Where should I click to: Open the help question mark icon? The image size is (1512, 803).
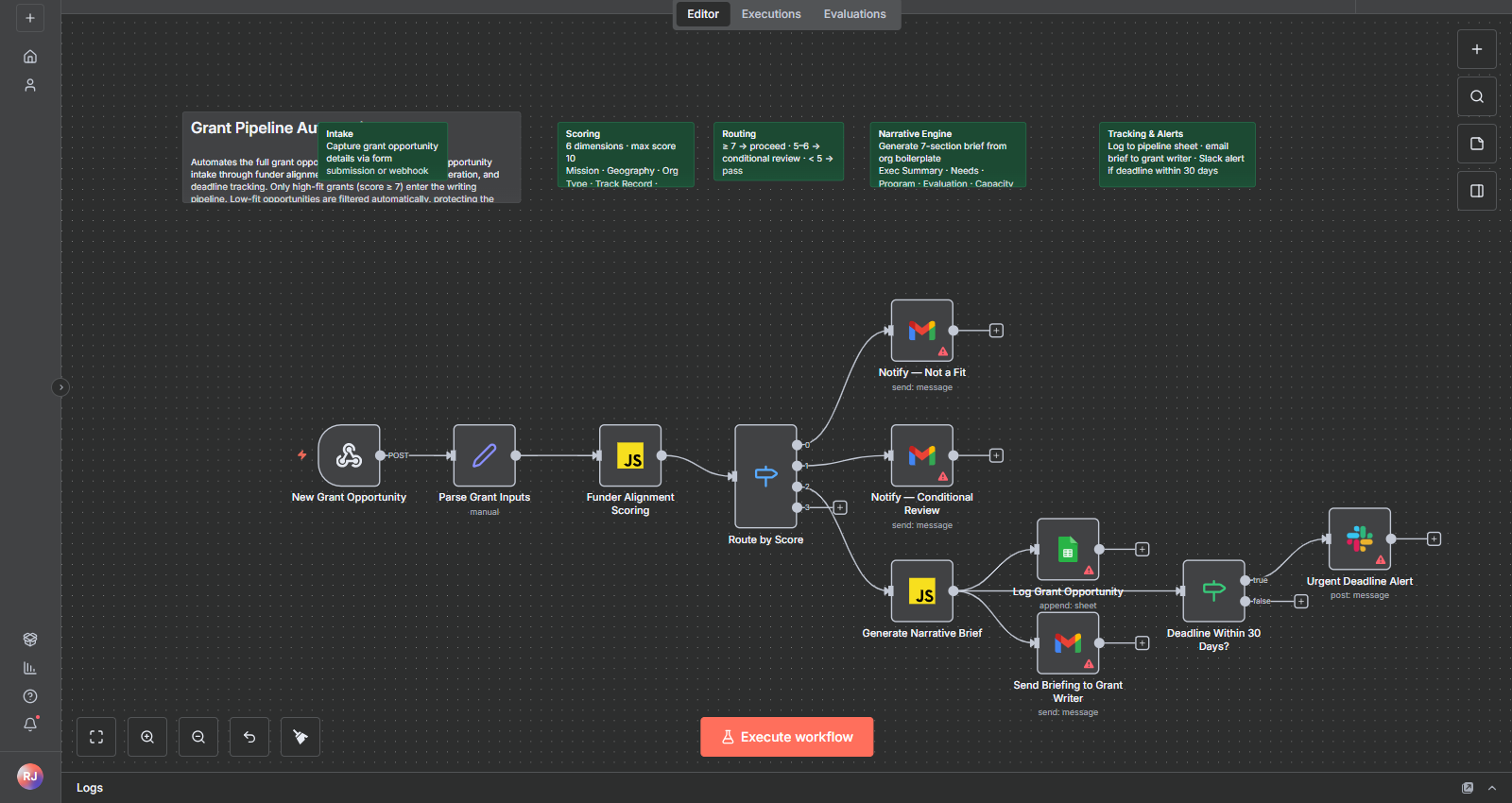tap(30, 696)
